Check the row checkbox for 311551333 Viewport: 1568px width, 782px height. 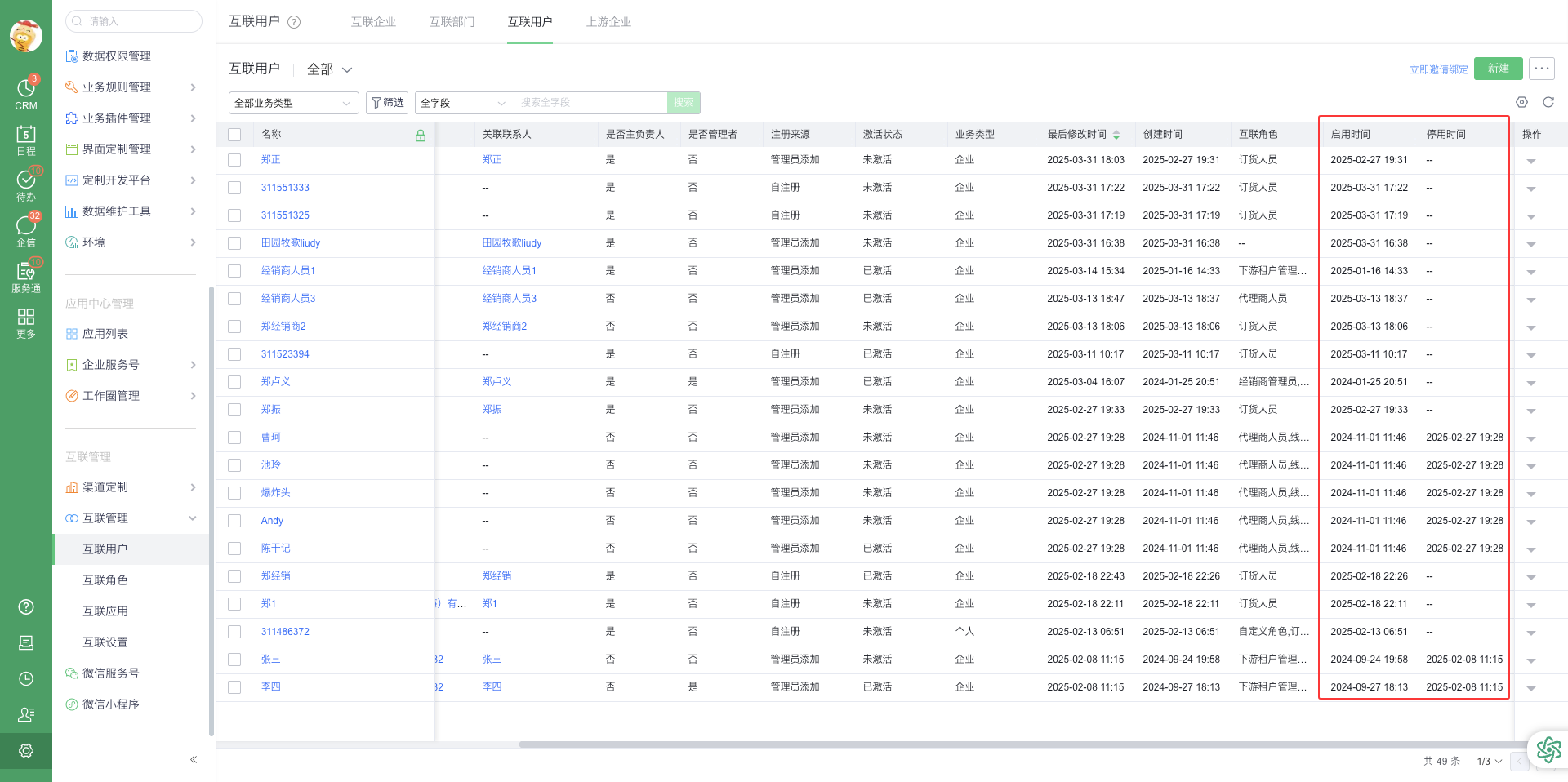pos(234,188)
